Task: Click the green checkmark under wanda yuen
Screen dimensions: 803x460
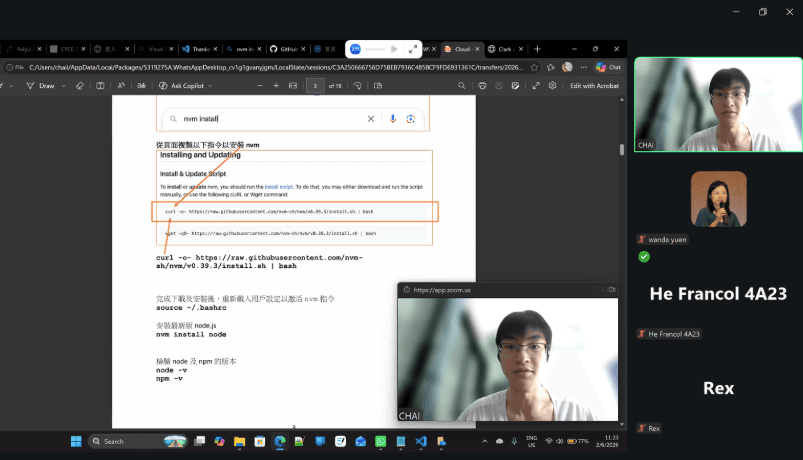Action: pyautogui.click(x=644, y=257)
